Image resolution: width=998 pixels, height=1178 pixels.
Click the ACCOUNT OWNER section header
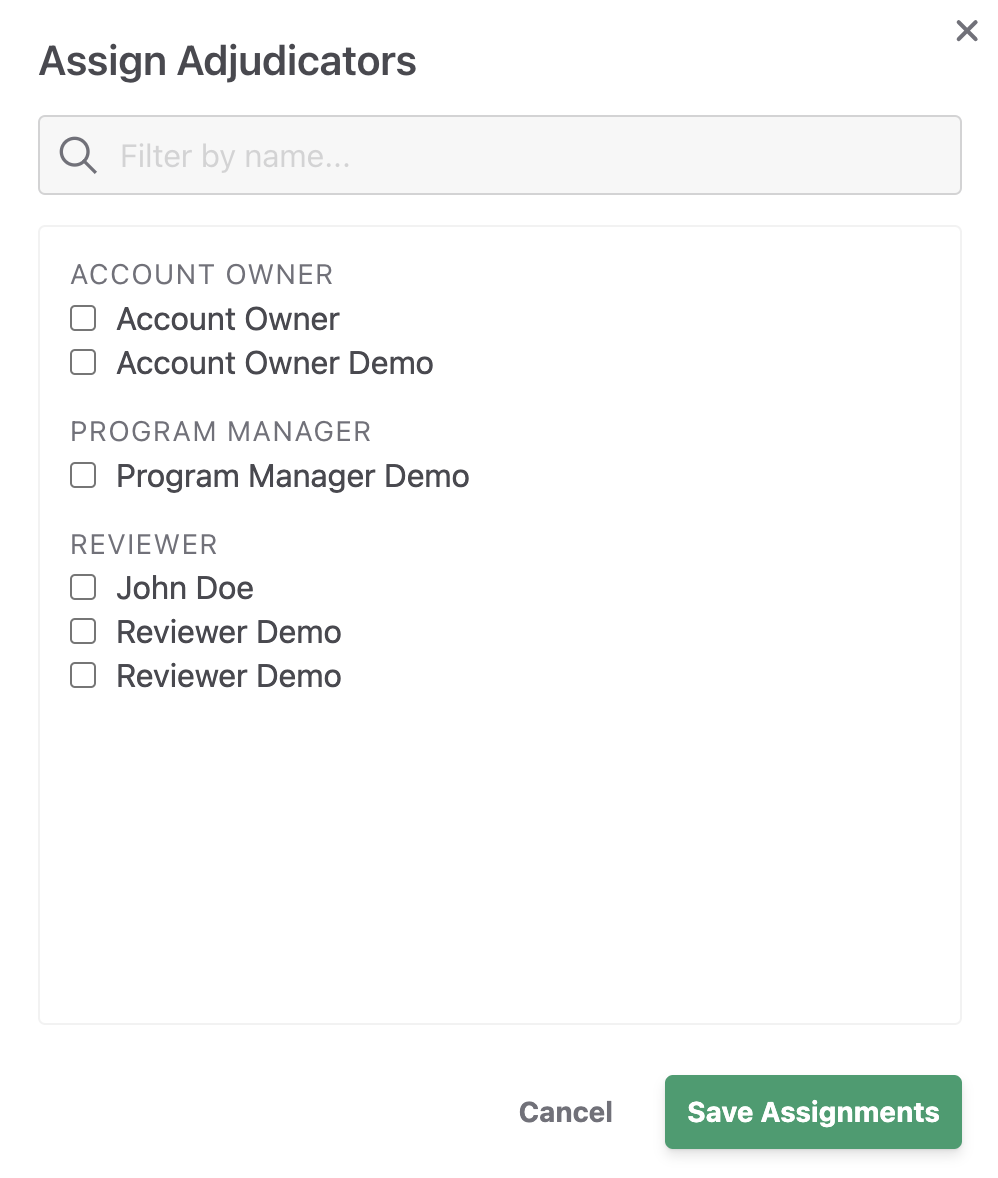click(202, 275)
